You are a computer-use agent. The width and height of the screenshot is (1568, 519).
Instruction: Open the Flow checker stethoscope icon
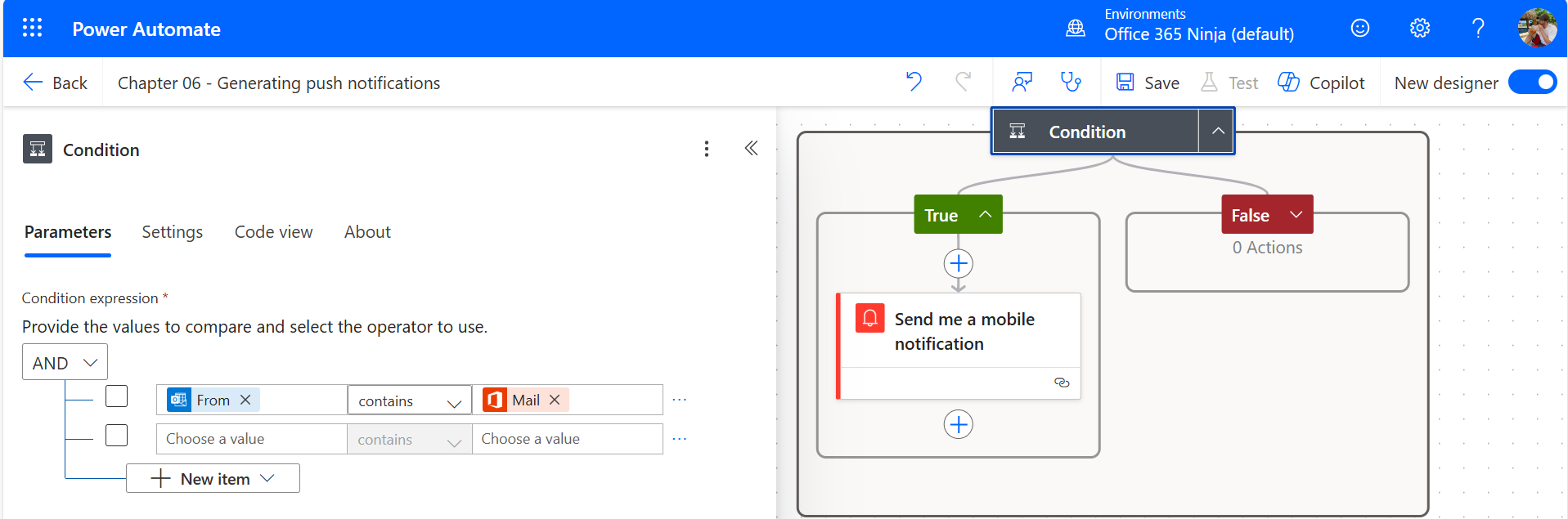tap(1070, 82)
